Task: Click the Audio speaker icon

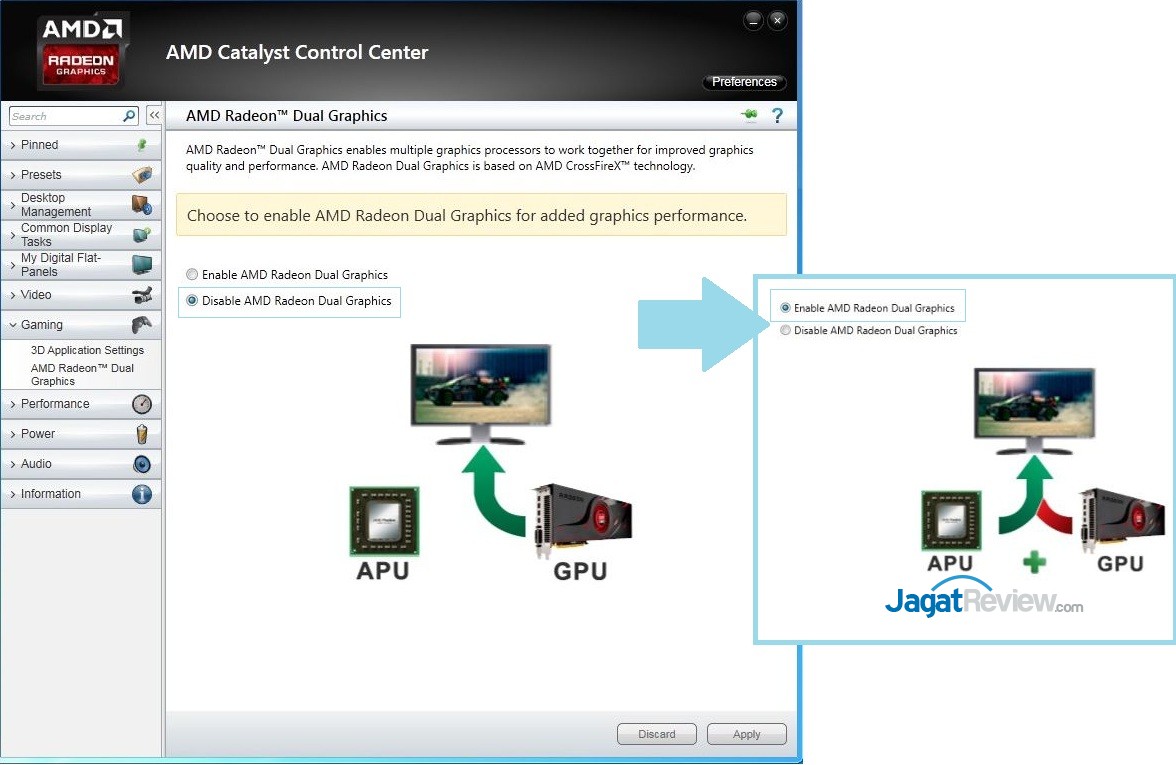Action: click(142, 464)
